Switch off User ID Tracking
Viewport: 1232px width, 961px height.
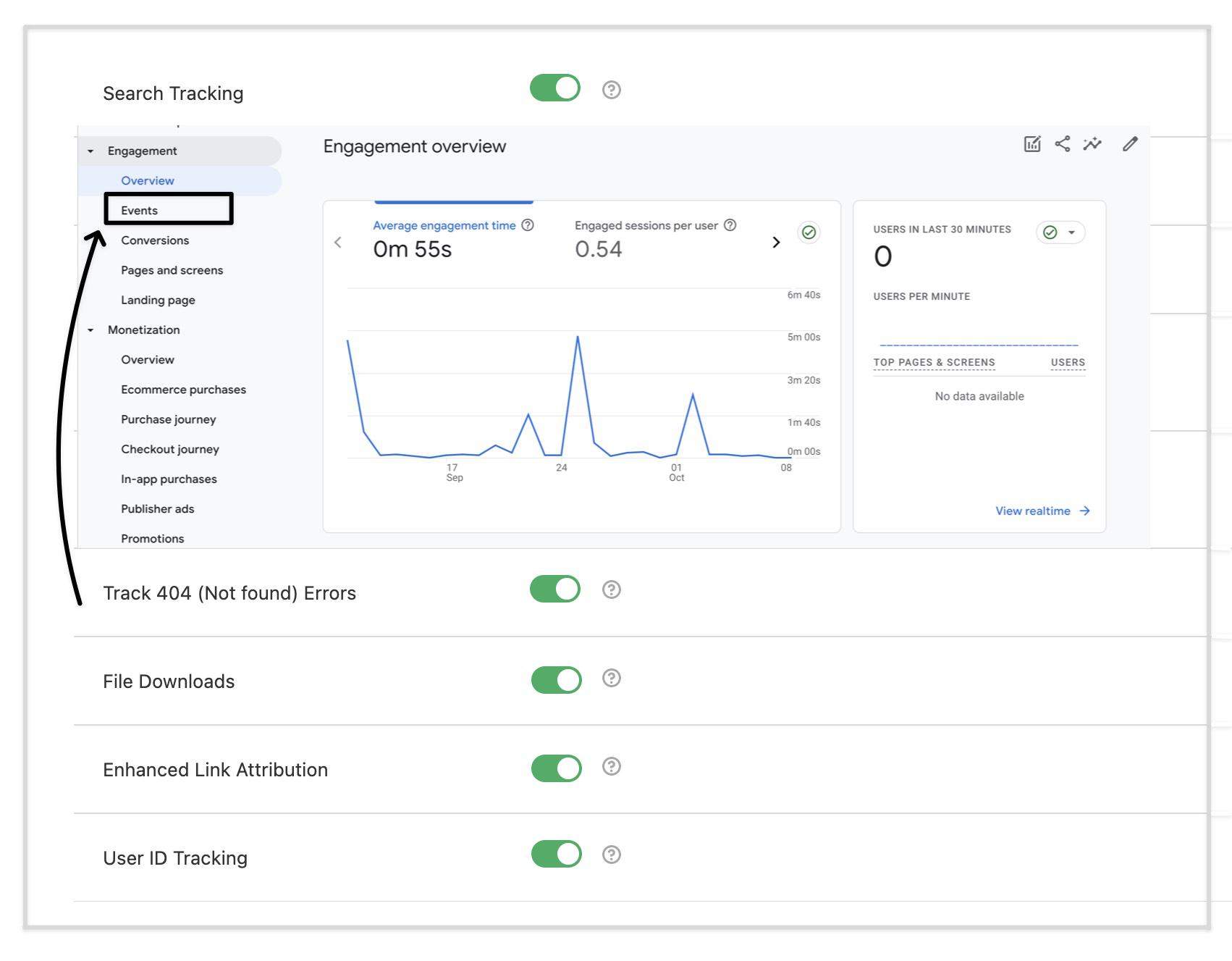(x=557, y=854)
